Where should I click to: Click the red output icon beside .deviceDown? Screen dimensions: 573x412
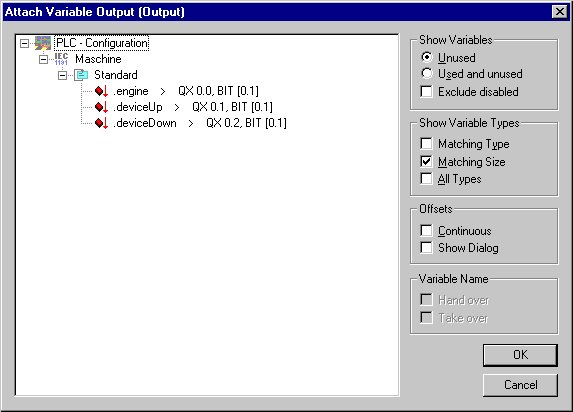click(x=102, y=123)
